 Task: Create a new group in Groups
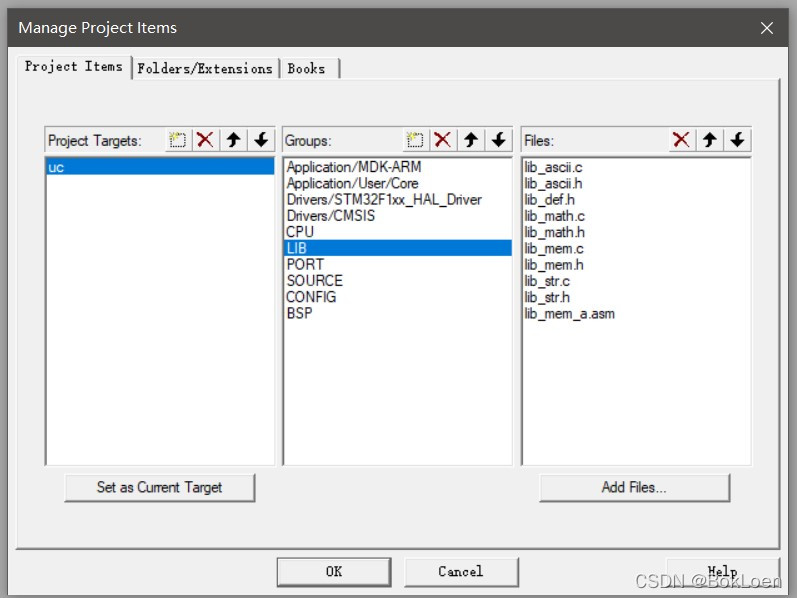415,139
